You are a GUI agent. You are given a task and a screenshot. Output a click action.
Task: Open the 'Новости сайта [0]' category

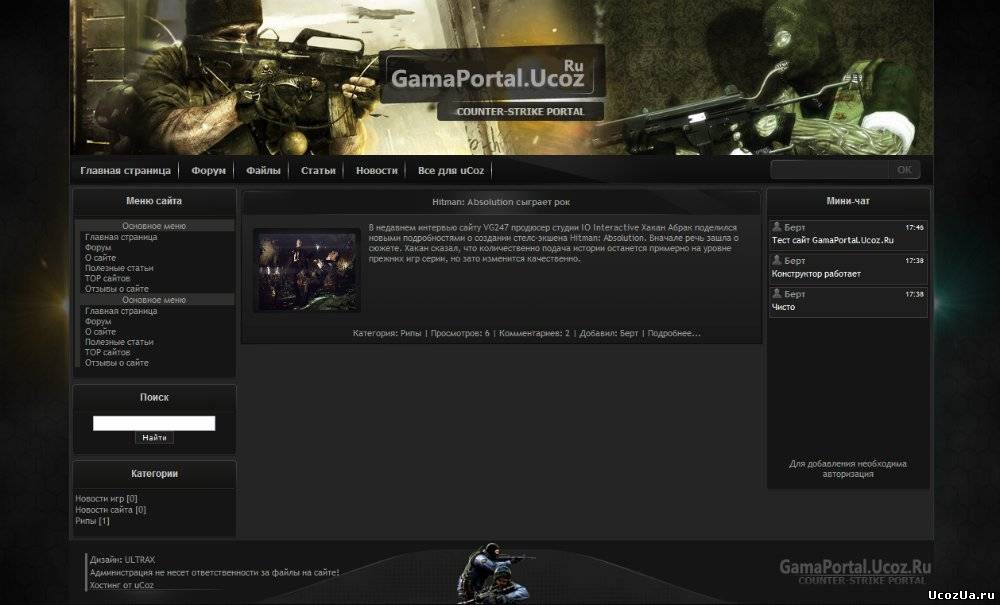(x=111, y=510)
